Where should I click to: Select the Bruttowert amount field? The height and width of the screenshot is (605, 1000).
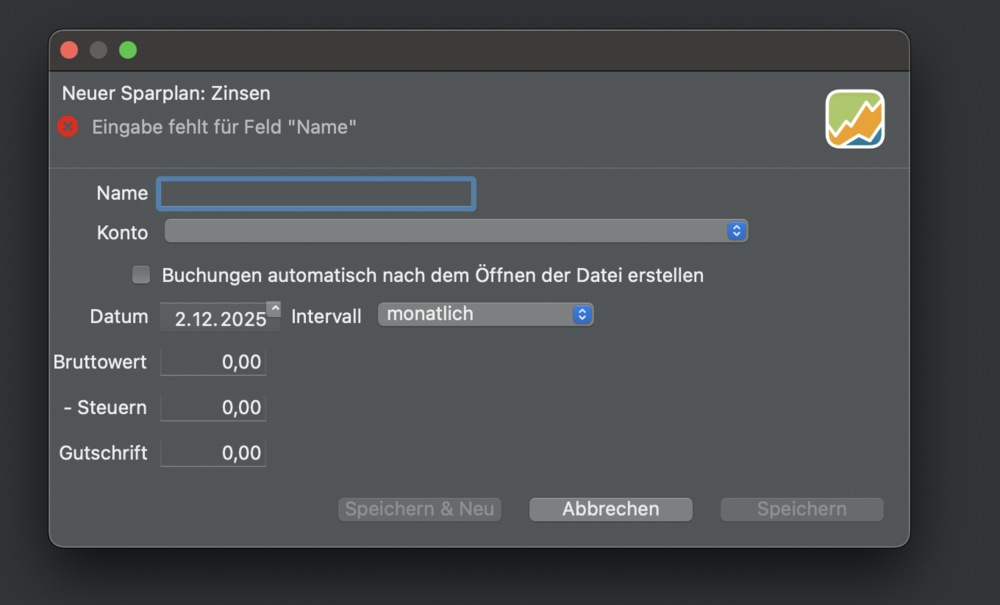[213, 362]
